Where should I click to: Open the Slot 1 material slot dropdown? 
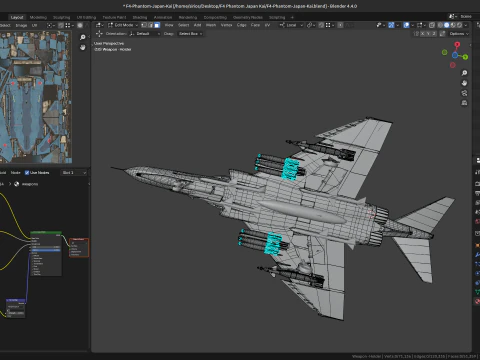(74, 173)
